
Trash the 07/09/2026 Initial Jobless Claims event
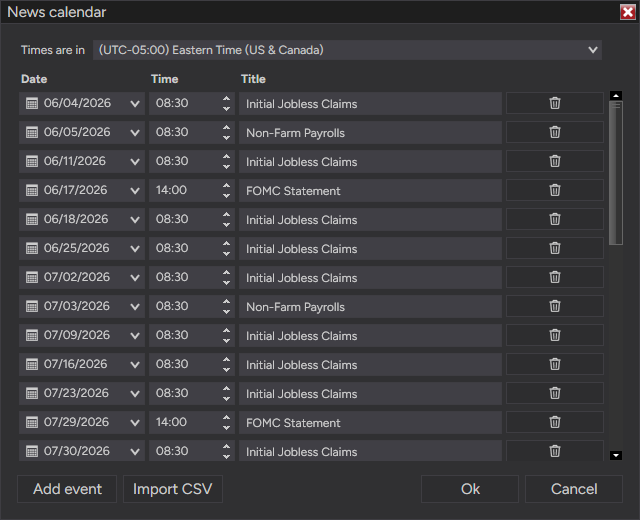[555, 335]
